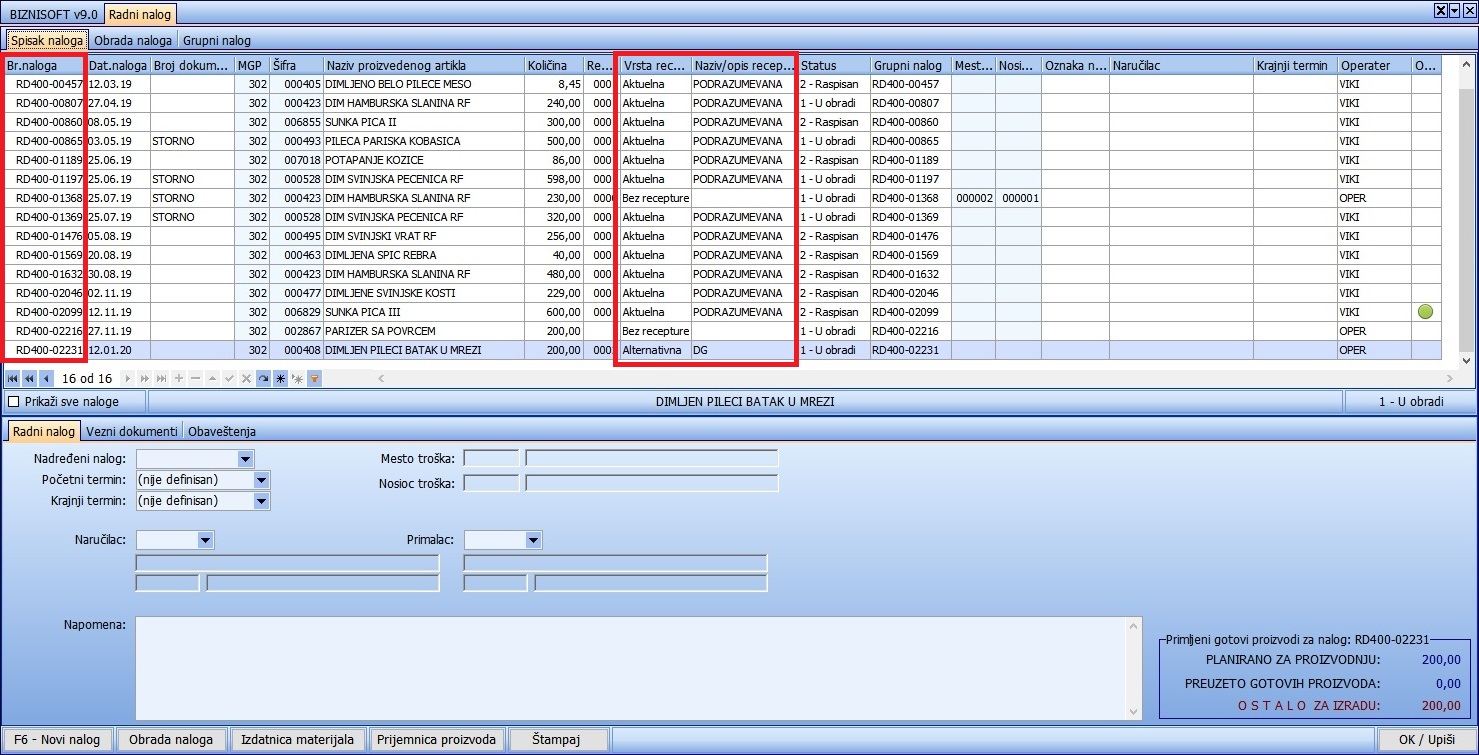Toggle Prikaži sve naloge checkbox

(14, 402)
